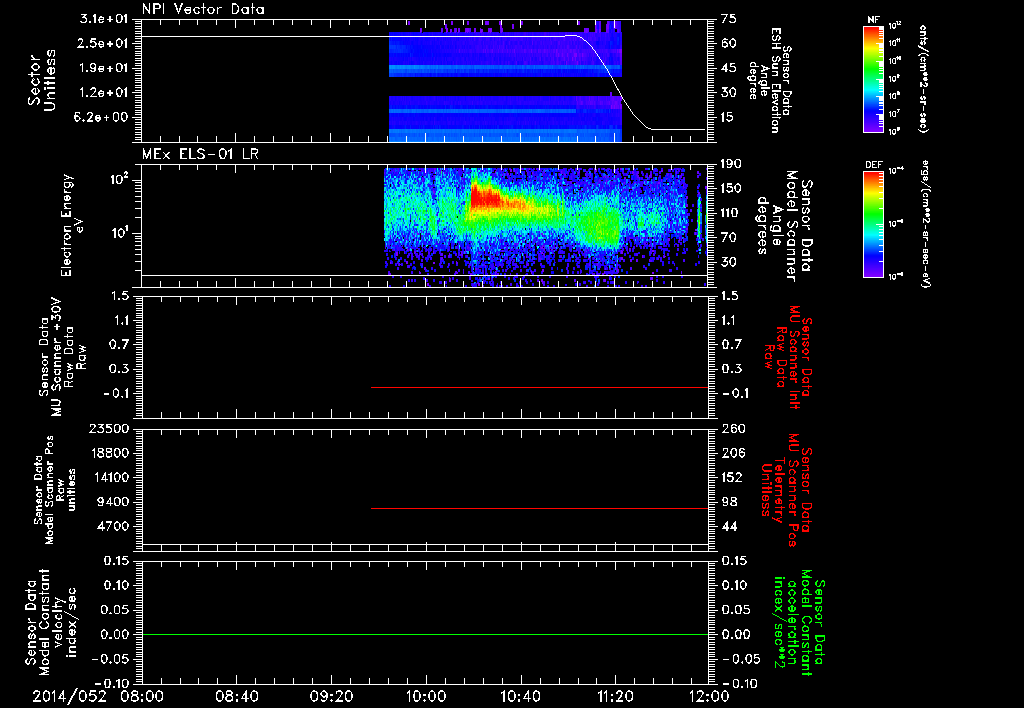Click the 'ergs/(cm**2-sr-sec-eV)' units label

[925, 223]
